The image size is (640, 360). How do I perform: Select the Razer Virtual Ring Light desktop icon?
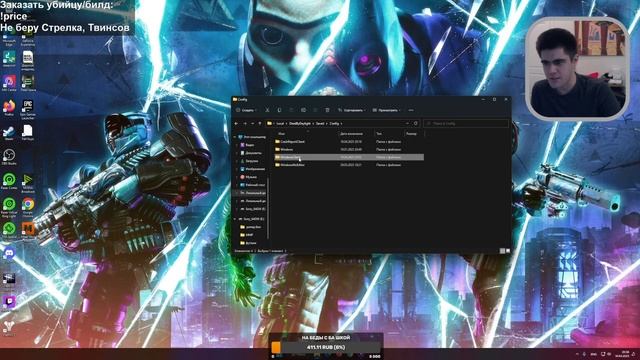[x=9, y=207]
